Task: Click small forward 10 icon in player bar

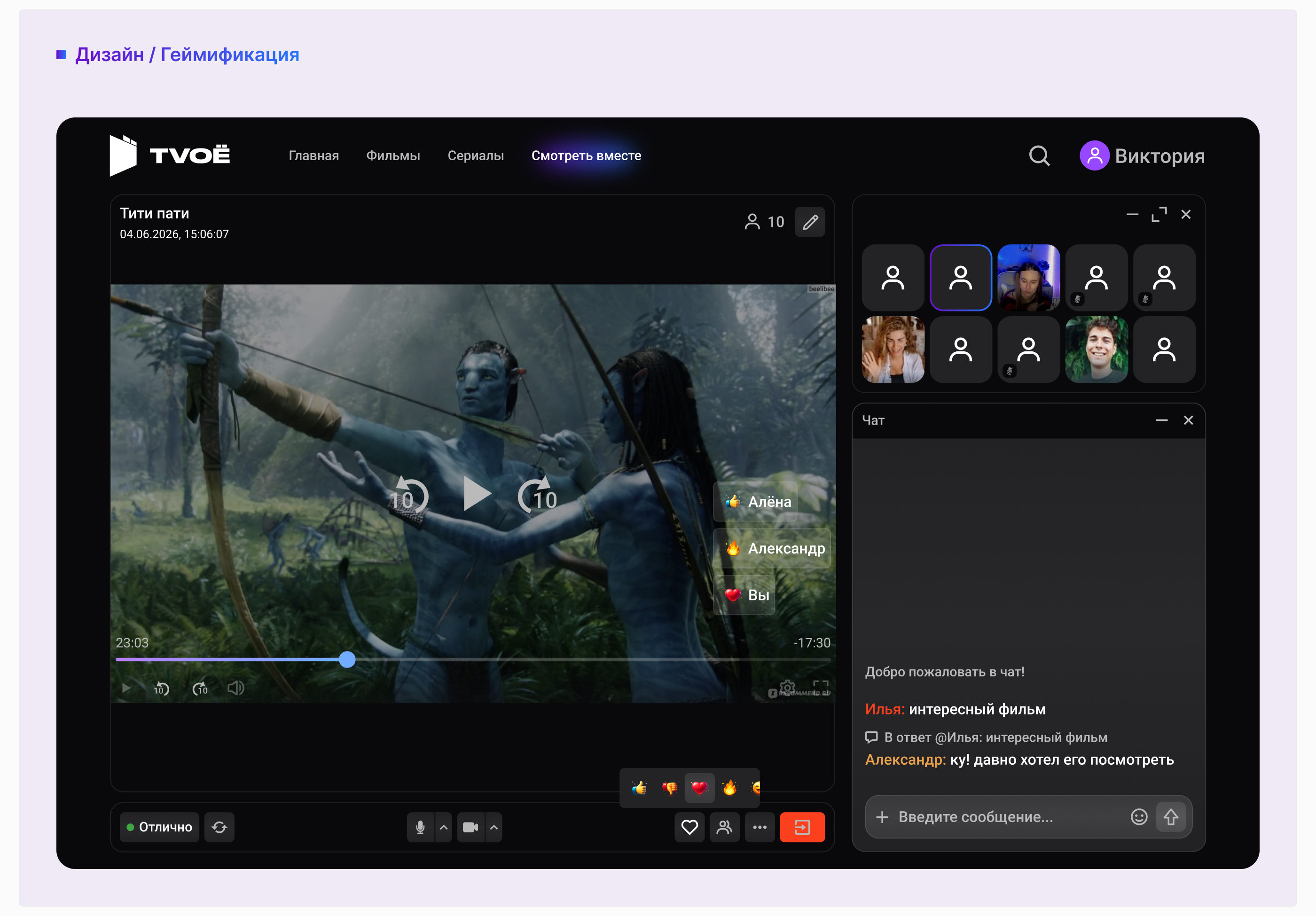Action: point(199,689)
